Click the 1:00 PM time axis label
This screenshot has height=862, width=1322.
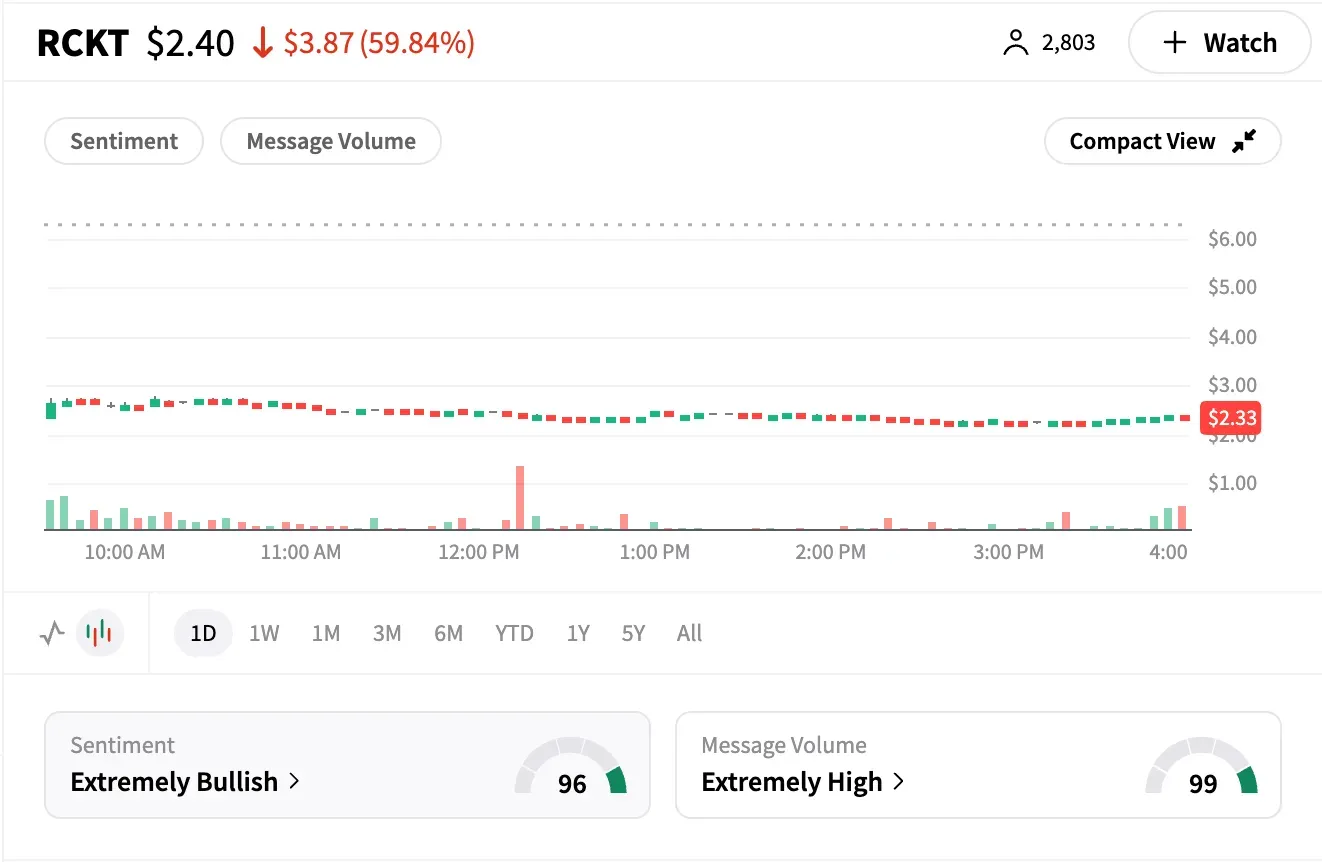coord(655,552)
